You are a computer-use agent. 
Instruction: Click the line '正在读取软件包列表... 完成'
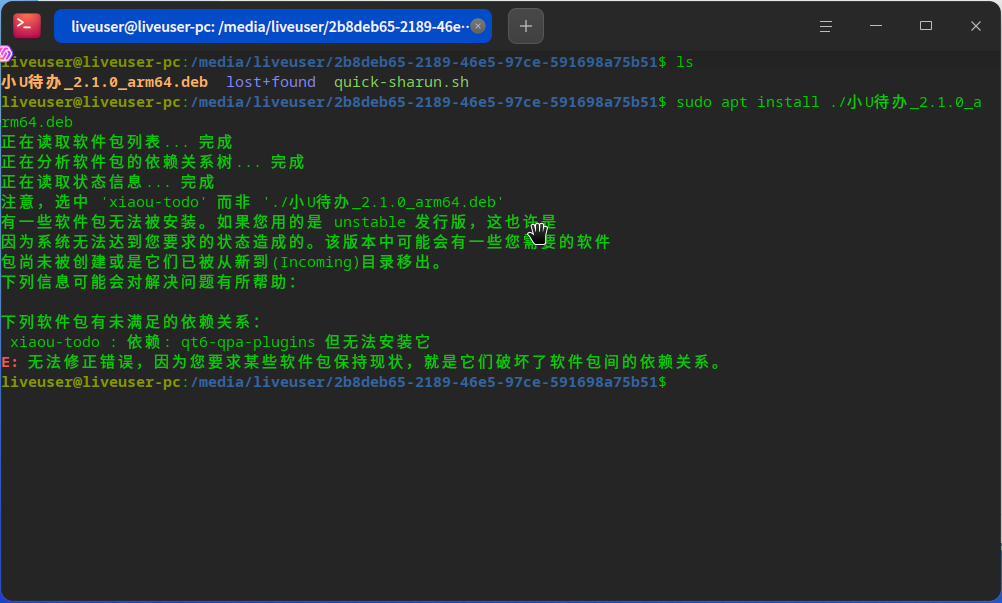pos(117,142)
